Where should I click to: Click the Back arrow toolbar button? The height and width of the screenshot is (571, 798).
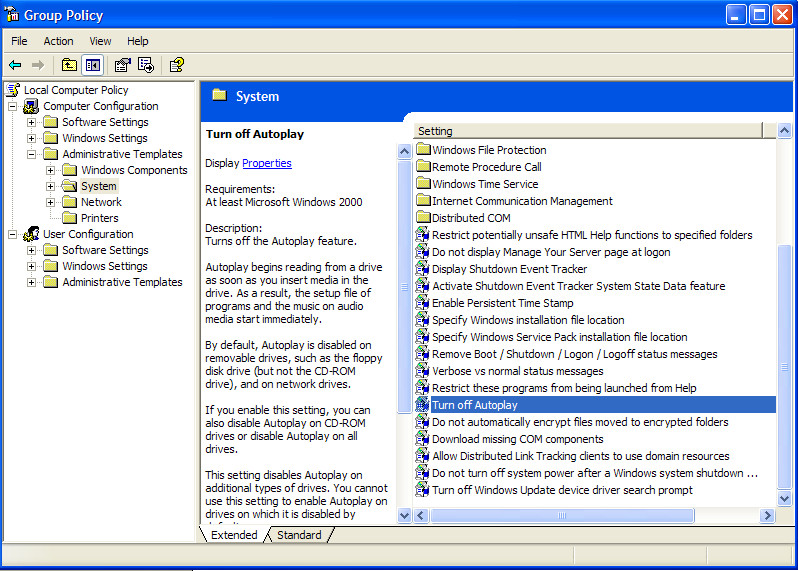point(15,65)
